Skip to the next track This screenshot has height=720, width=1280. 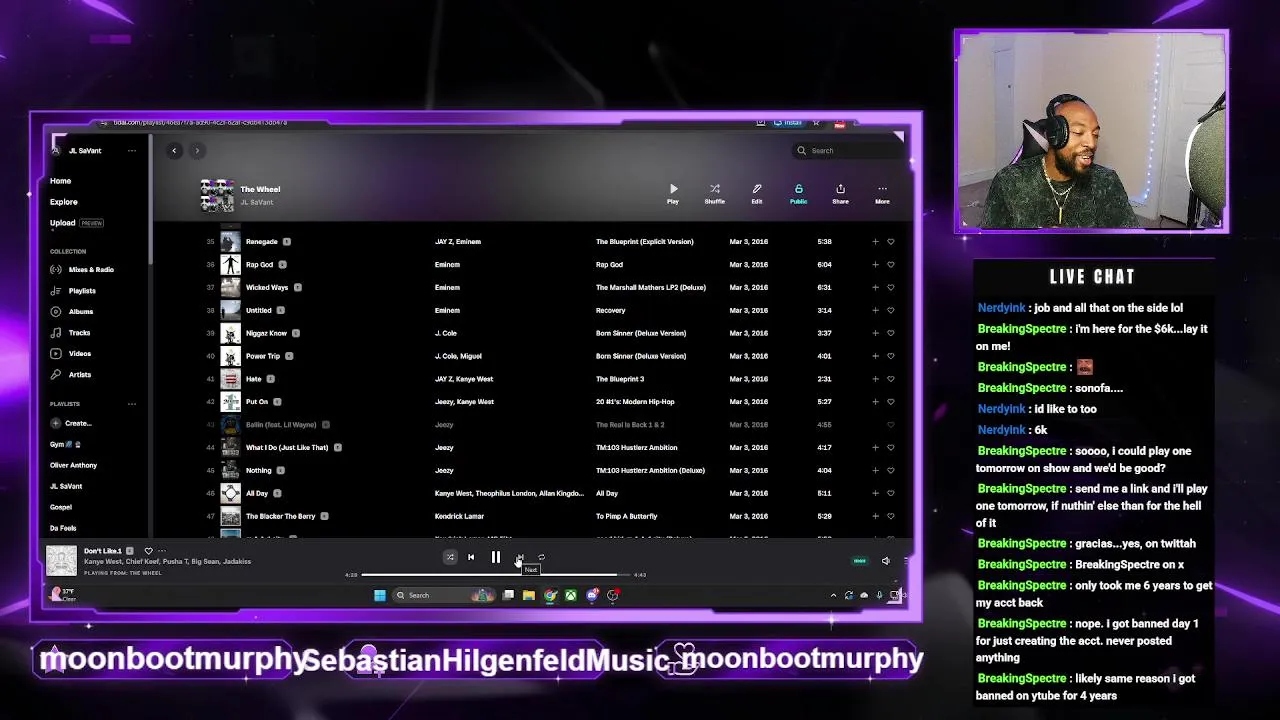(x=519, y=558)
